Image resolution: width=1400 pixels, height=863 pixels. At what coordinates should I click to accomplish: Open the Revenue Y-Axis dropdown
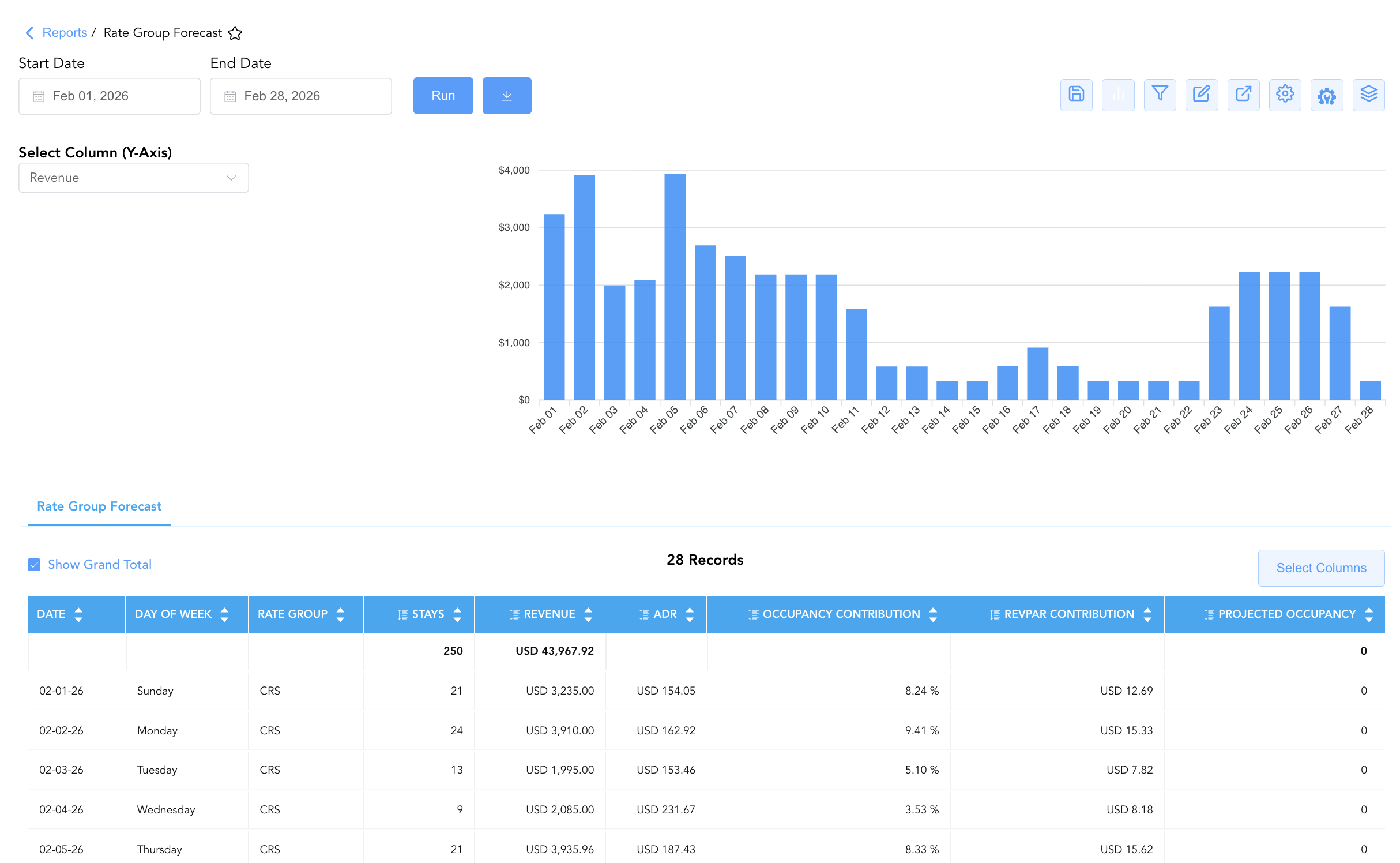[134, 178]
